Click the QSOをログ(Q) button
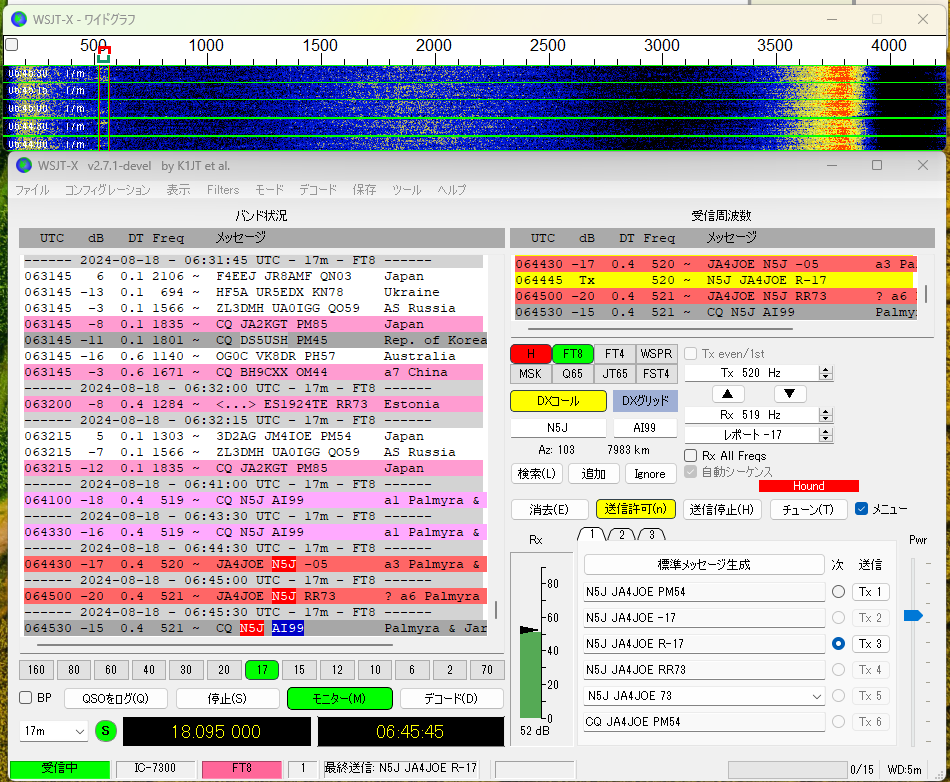Image resolution: width=950 pixels, height=782 pixels. 116,698
